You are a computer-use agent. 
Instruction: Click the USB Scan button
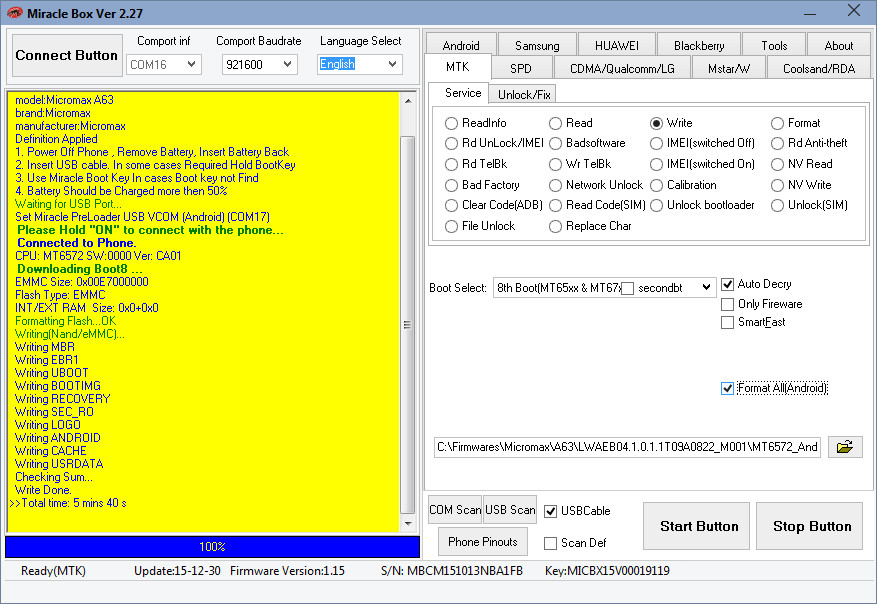tap(510, 510)
